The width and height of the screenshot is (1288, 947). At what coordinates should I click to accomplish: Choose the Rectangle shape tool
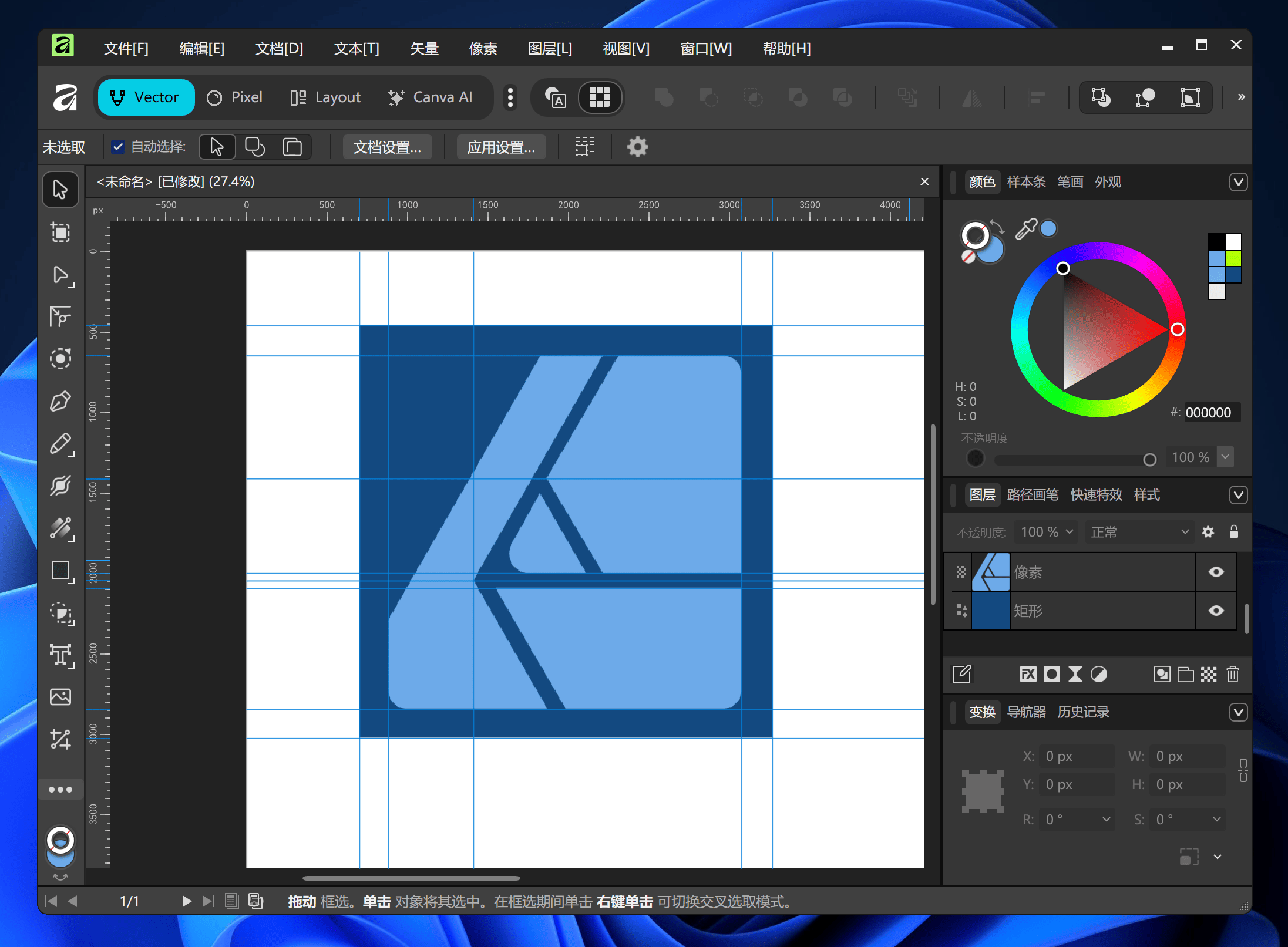[60, 571]
